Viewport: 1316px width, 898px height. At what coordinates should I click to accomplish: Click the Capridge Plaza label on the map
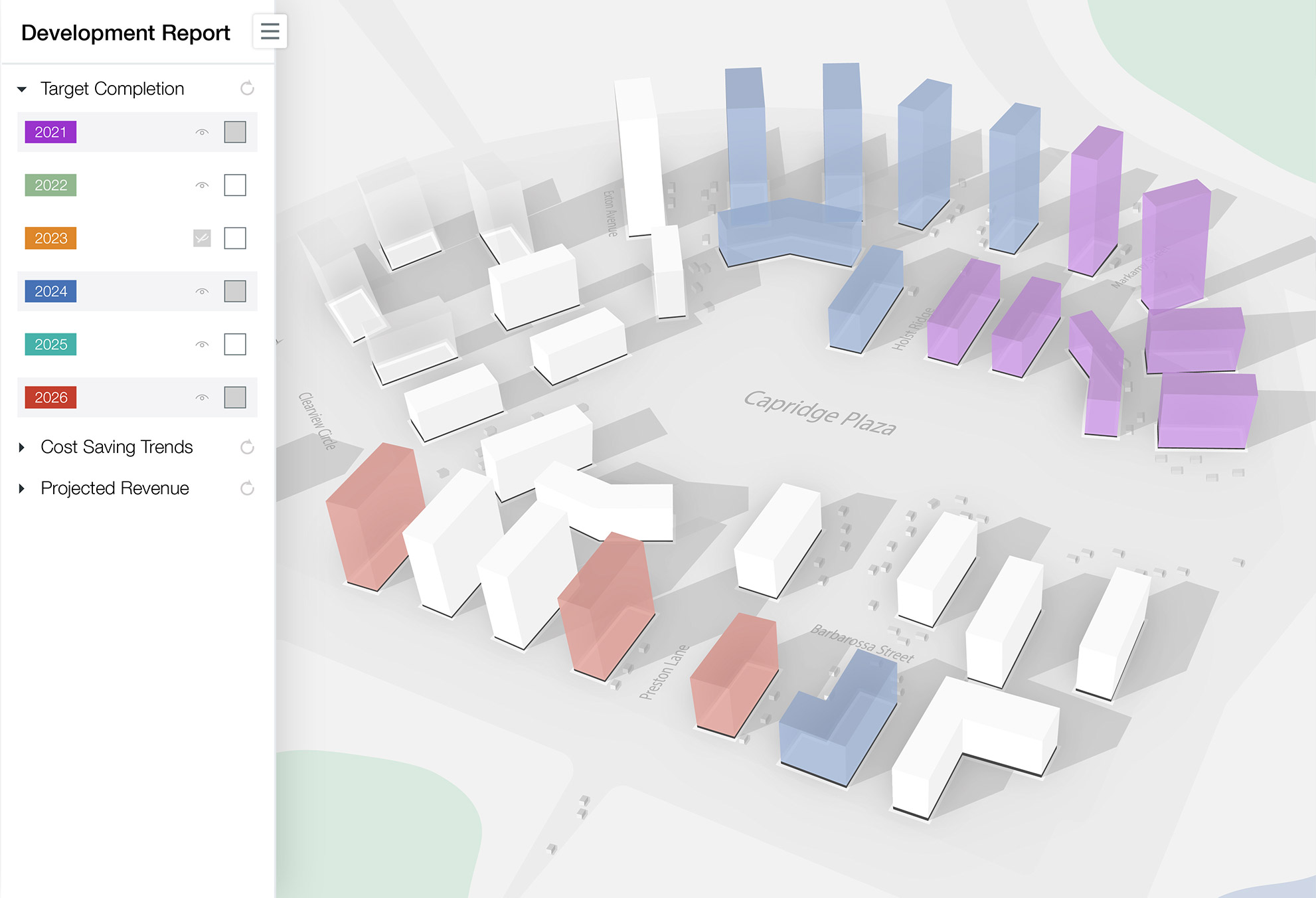point(819,412)
